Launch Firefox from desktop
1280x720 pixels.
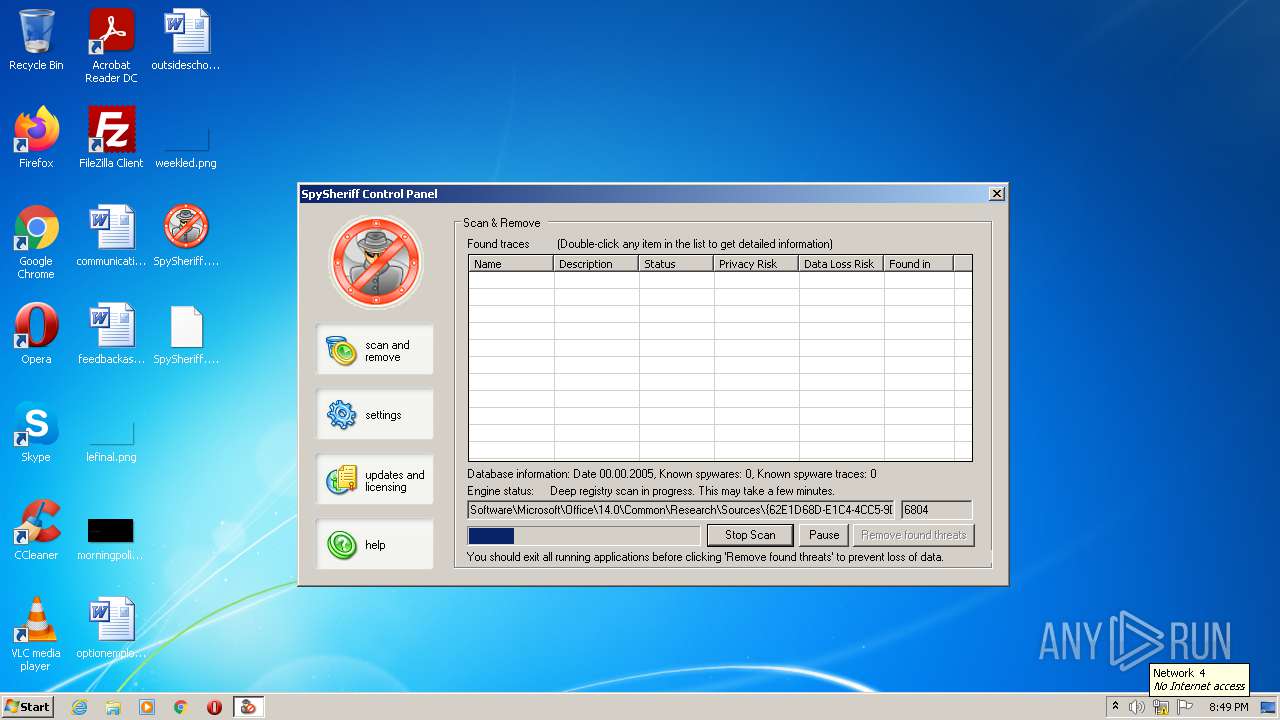coord(36,138)
